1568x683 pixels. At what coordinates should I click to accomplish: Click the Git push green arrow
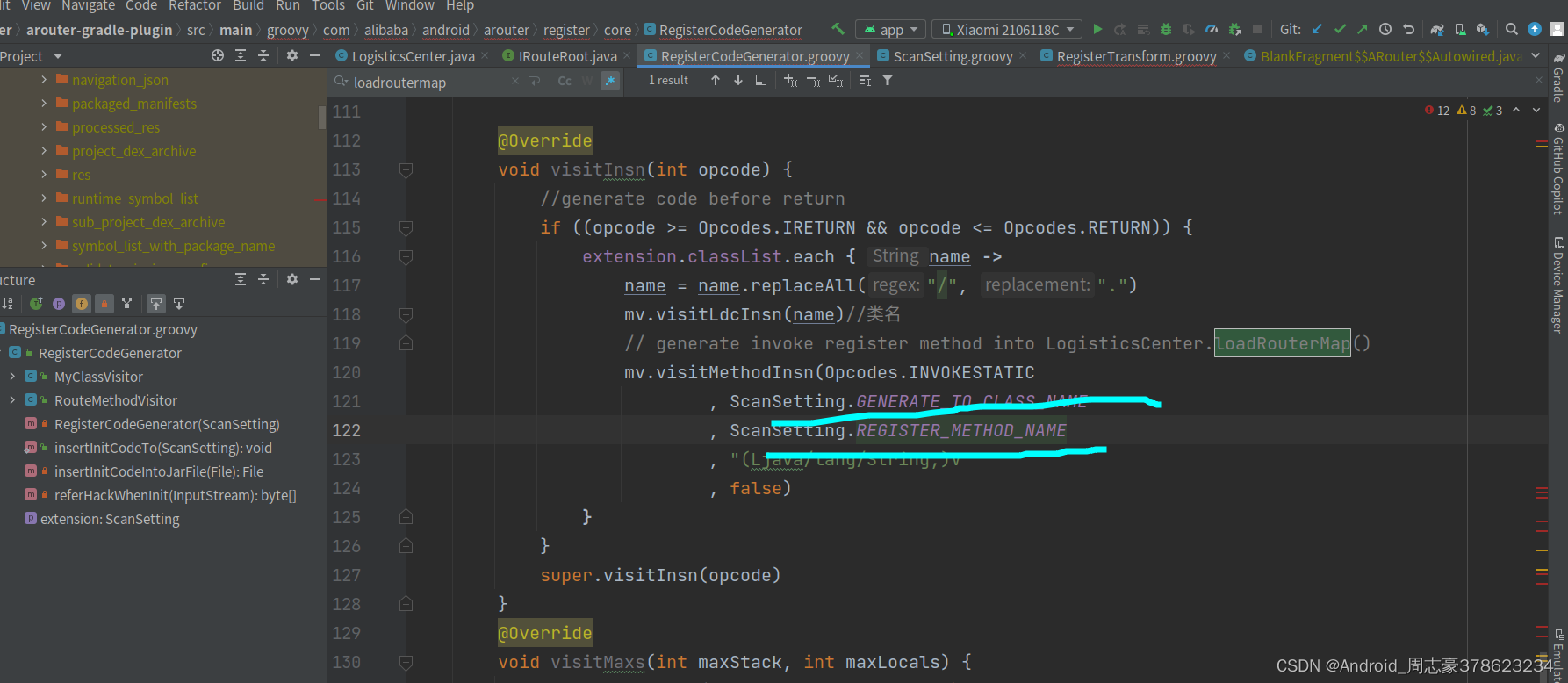1363,29
